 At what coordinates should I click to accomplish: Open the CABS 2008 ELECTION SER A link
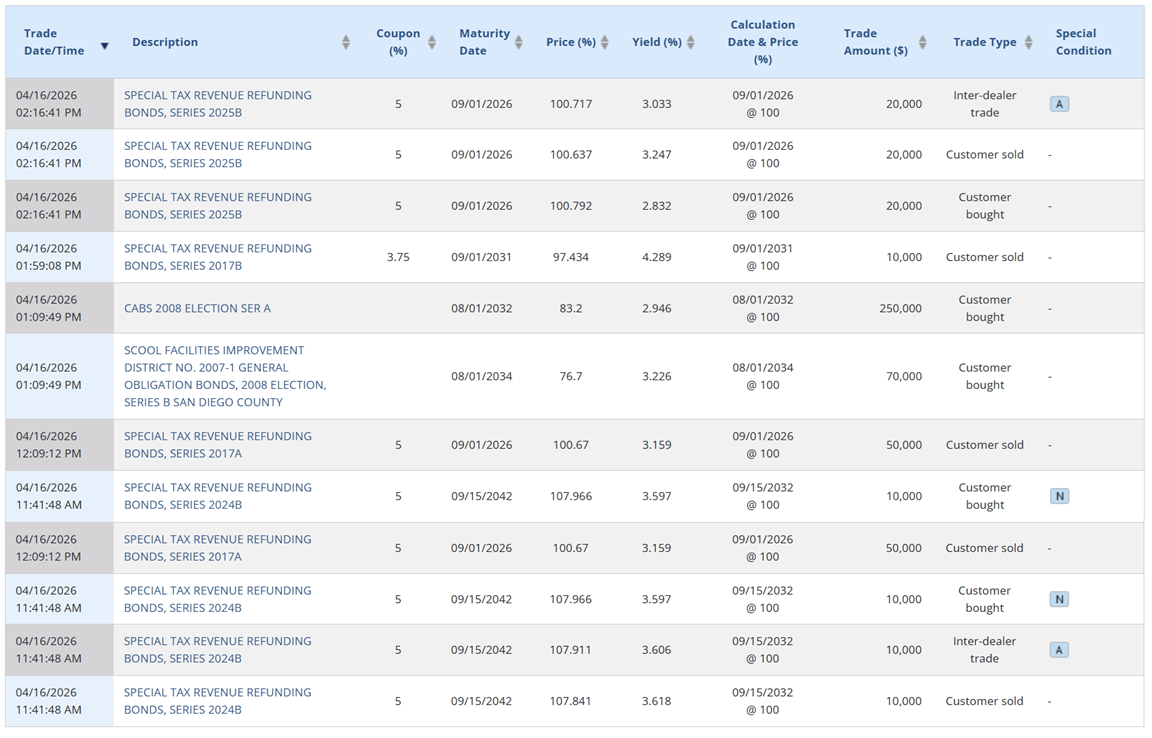pyautogui.click(x=197, y=308)
